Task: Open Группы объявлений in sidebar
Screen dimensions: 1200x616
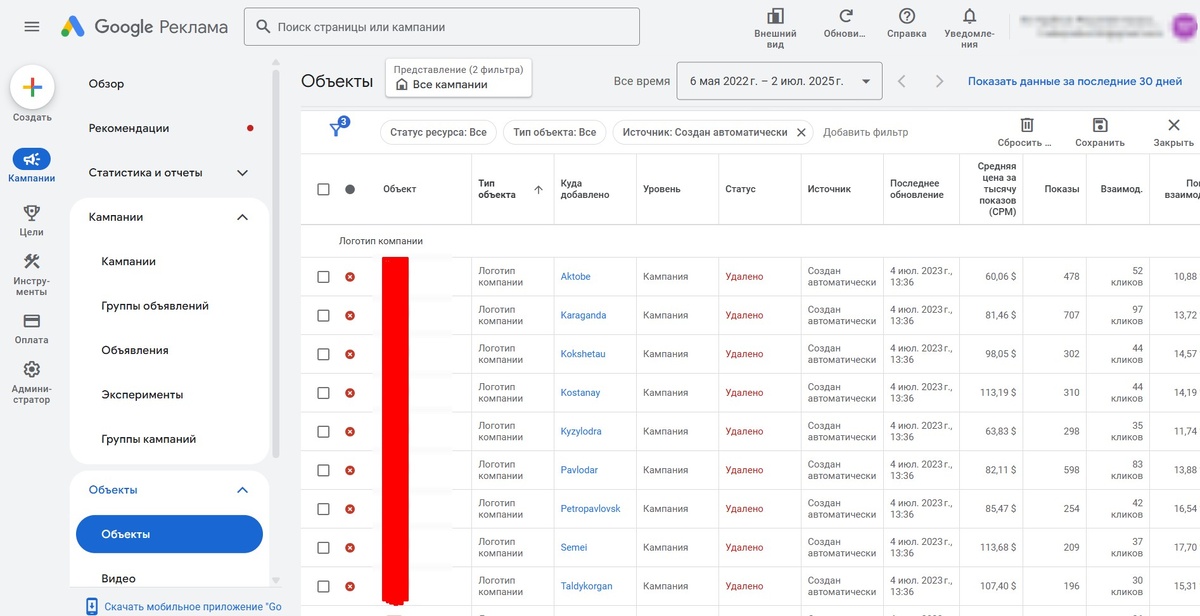Action: (x=155, y=306)
